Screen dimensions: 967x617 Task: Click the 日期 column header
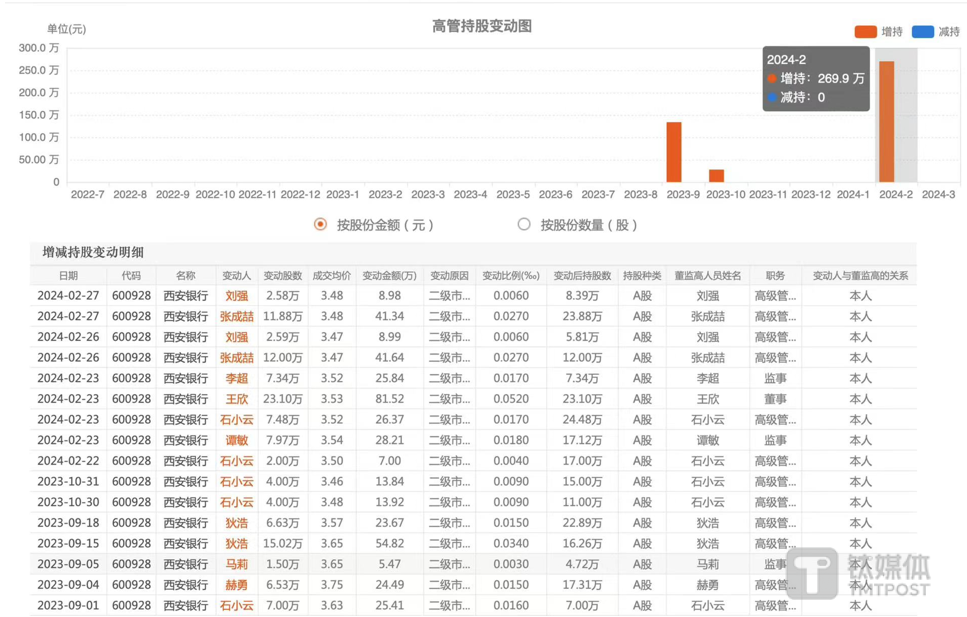point(68,276)
